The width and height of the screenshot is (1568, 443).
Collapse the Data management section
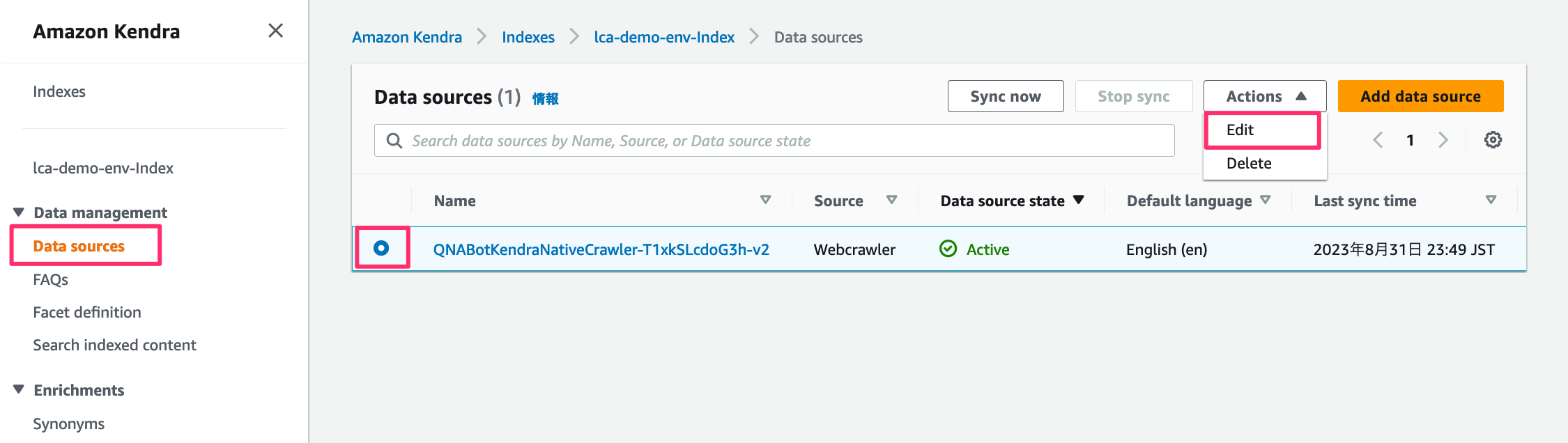(x=19, y=212)
